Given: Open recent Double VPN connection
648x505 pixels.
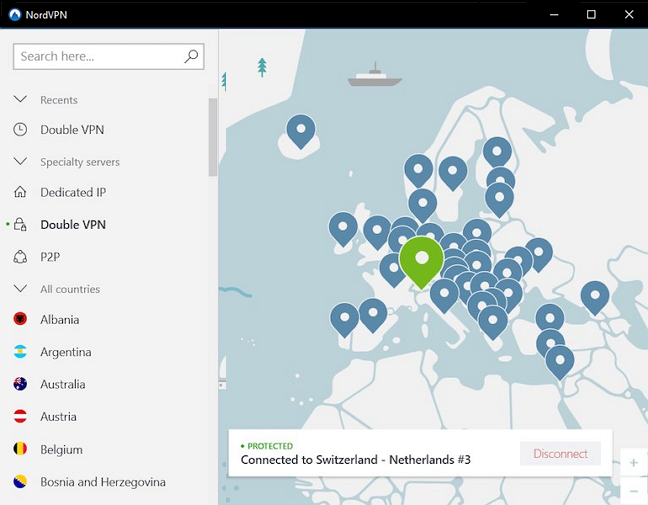Looking at the screenshot, I should tap(72, 129).
